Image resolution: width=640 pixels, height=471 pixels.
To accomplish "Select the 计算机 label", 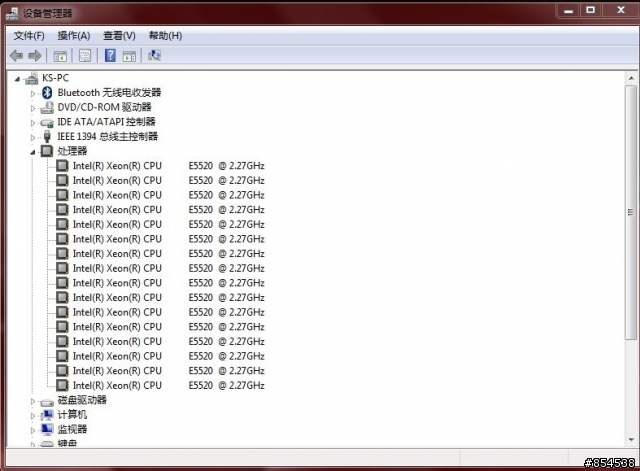I will point(72,415).
